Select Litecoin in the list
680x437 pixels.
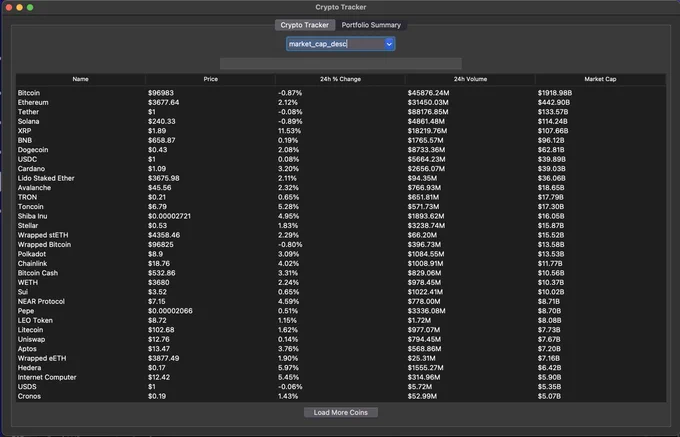click(30, 330)
